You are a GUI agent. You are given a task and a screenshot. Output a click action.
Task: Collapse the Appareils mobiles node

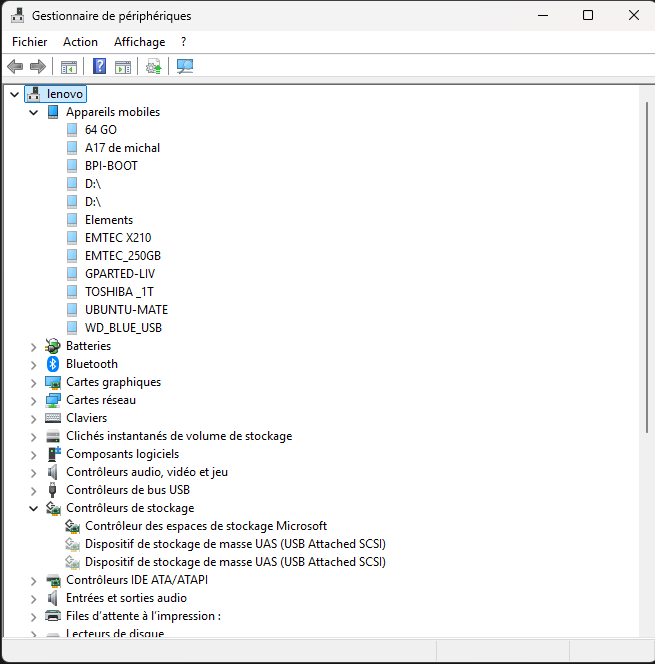(34, 112)
